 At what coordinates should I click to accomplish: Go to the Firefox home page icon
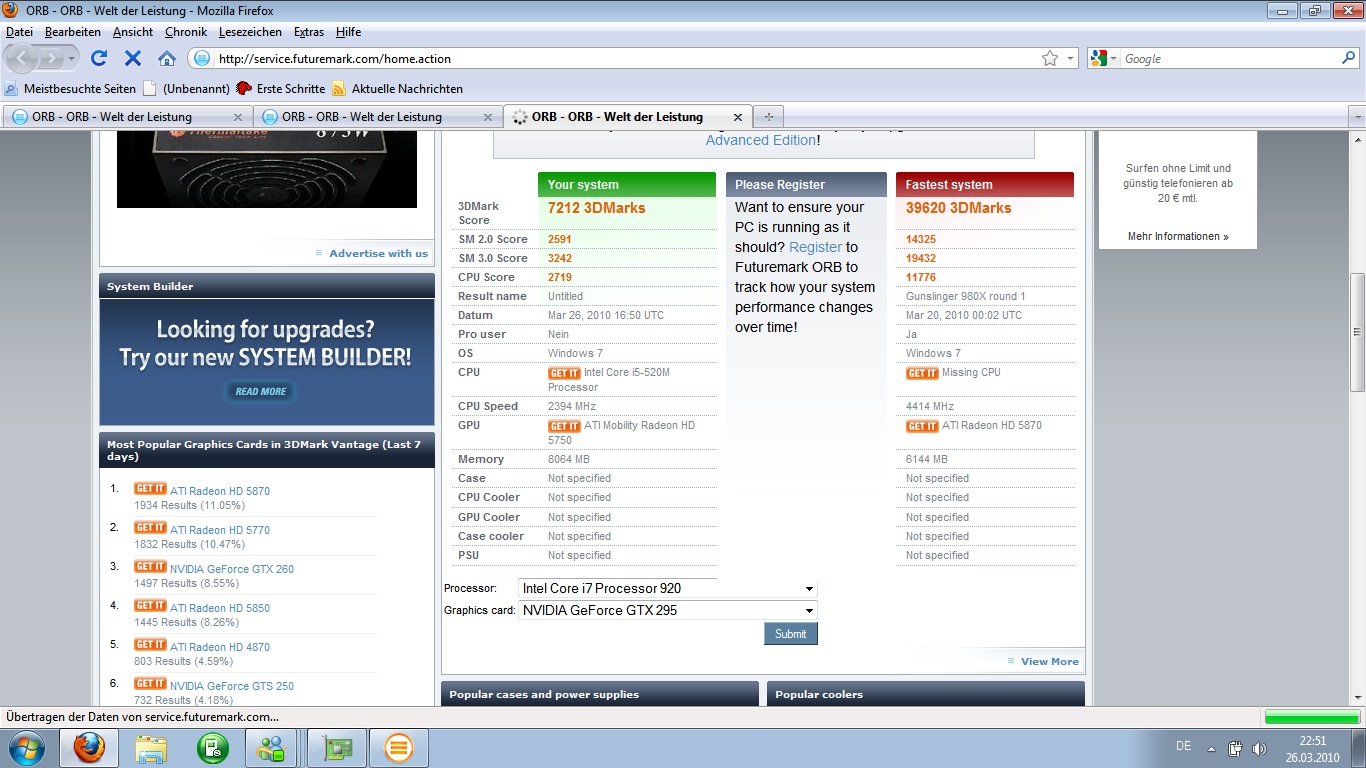tap(167, 58)
